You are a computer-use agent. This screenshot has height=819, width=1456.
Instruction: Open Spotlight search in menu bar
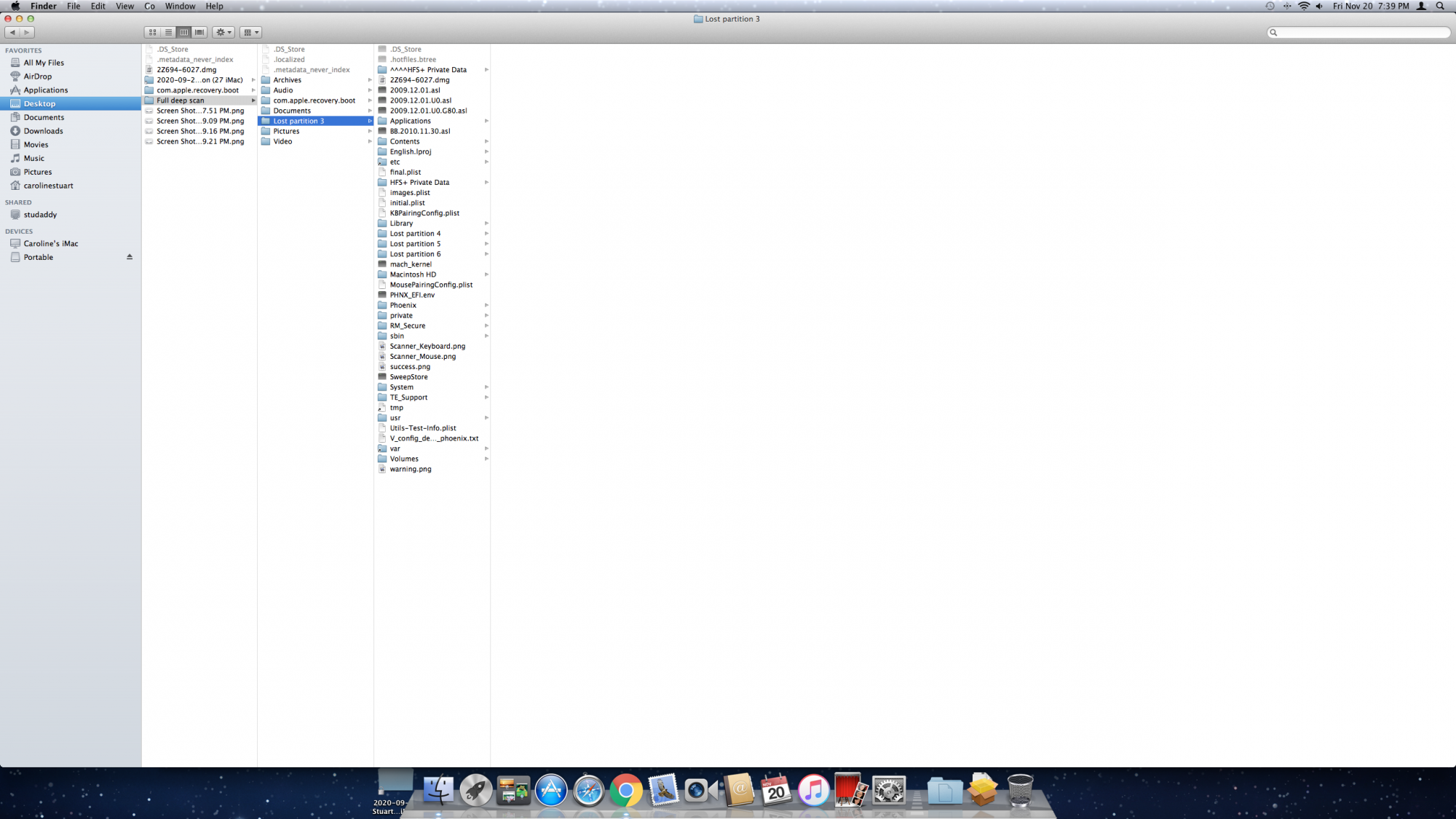1440,6
